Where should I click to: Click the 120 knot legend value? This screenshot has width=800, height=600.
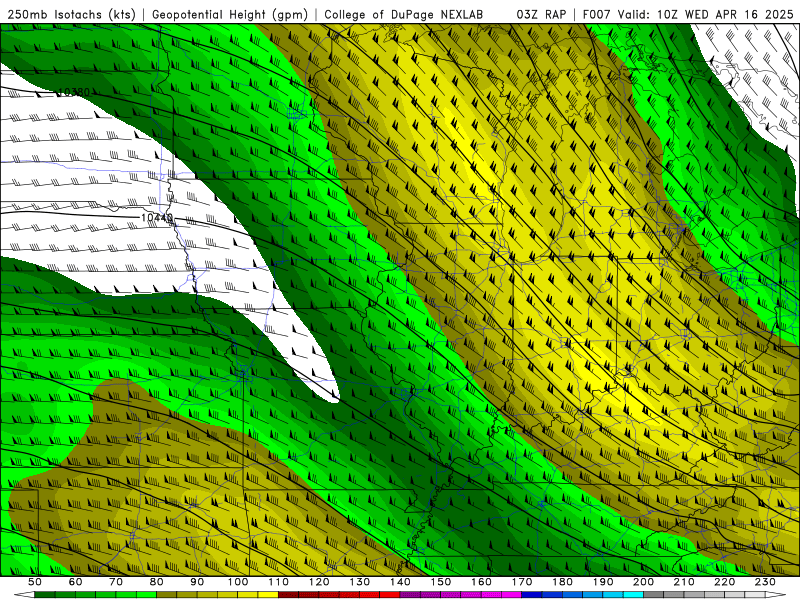(x=319, y=582)
